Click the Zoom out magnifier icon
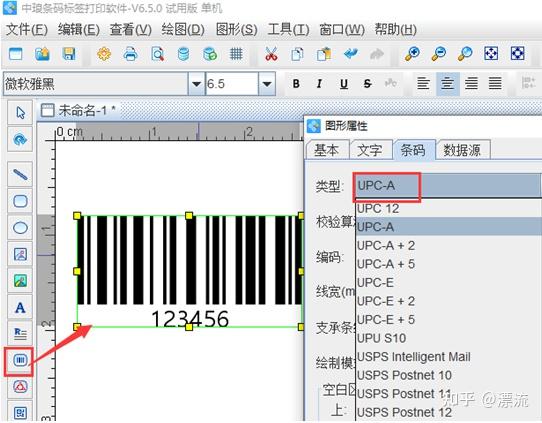Viewport: 542px width, 423px height. (439, 54)
